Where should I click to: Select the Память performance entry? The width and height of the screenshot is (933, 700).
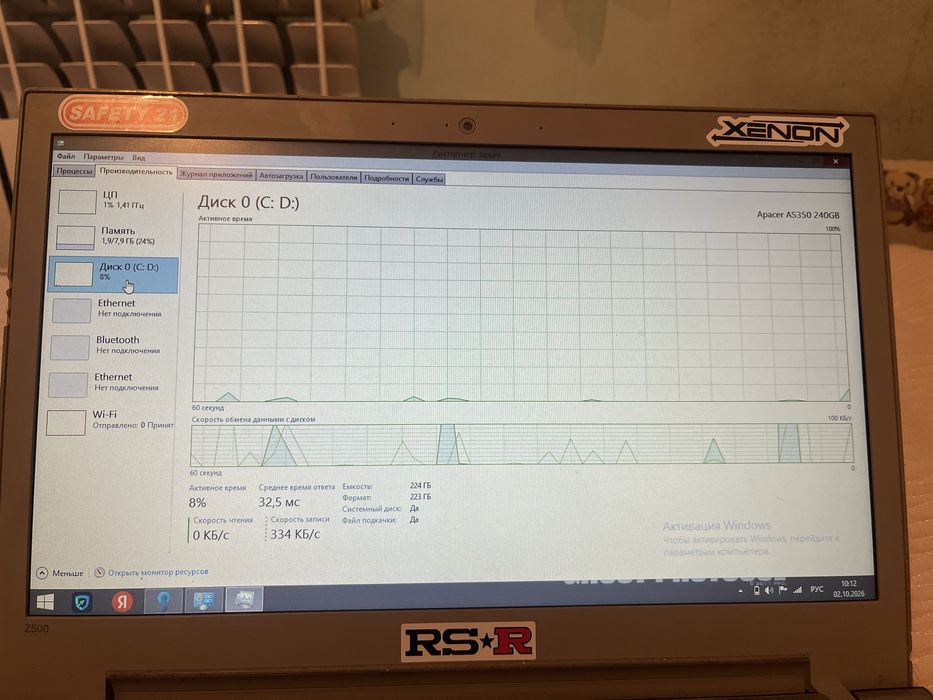tap(115, 237)
